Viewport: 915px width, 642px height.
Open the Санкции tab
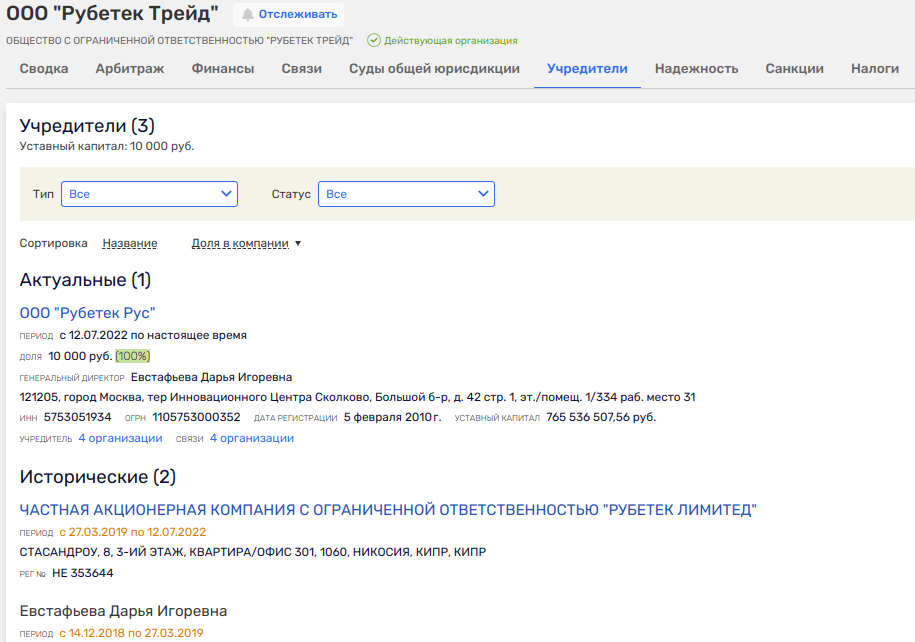point(794,68)
